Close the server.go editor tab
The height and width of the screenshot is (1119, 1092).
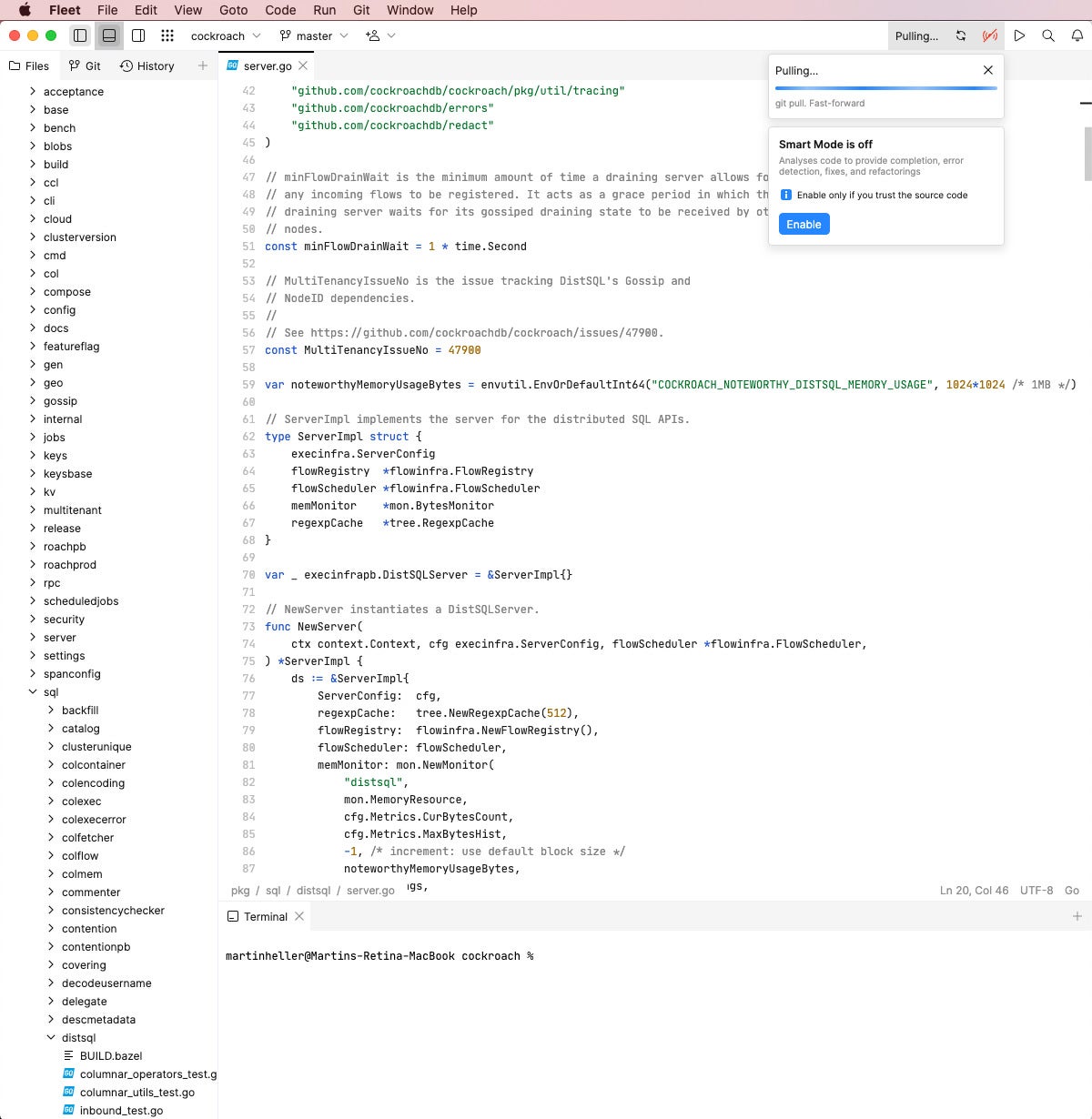pos(303,66)
